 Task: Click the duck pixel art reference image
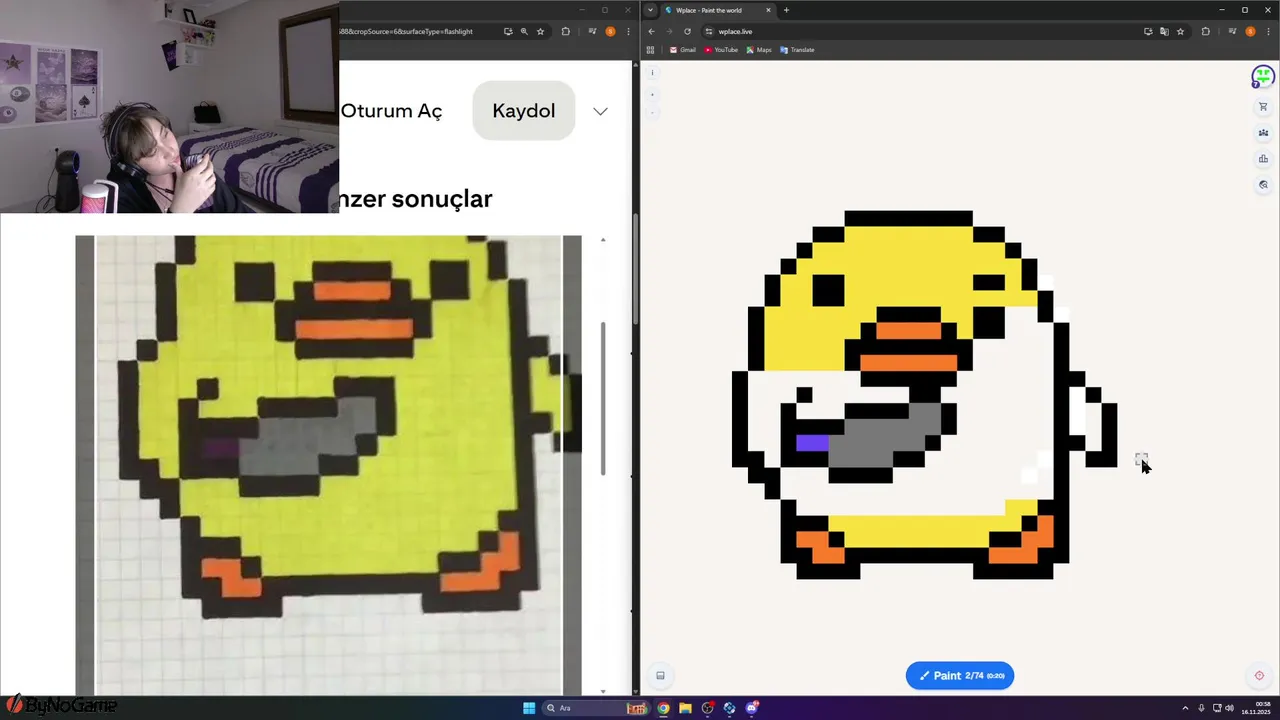pos(328,465)
